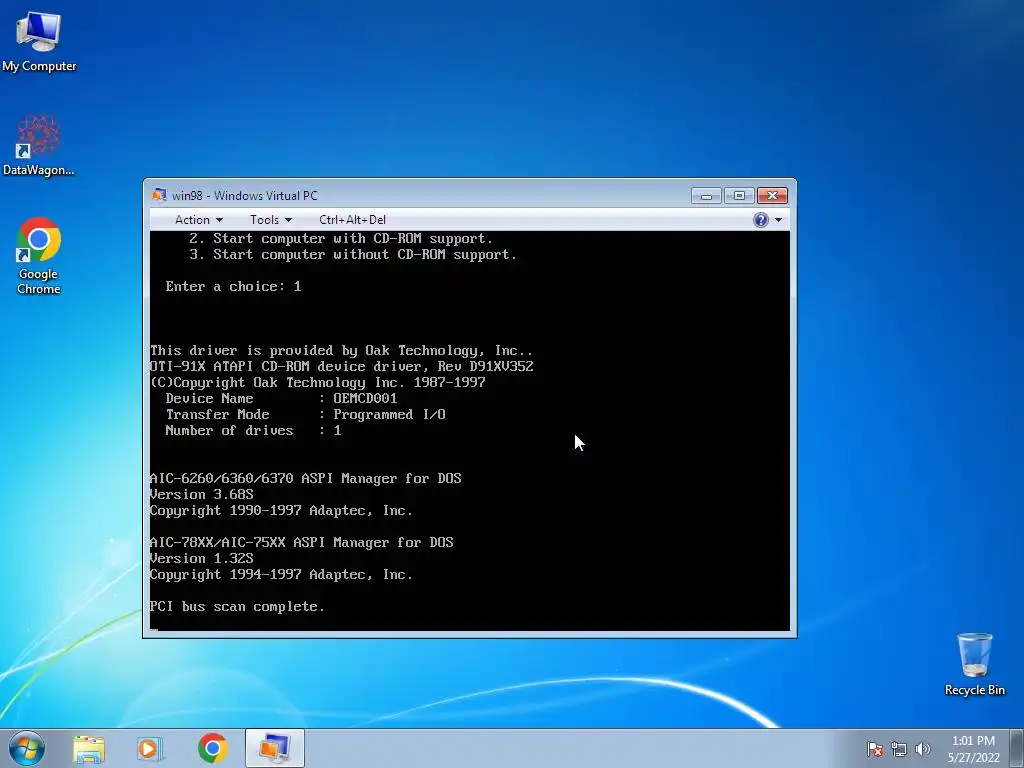1024x768 pixels.
Task: Click 'Copyright 1990-1997 Adaptec, Inc.' line
Action: [281, 511]
